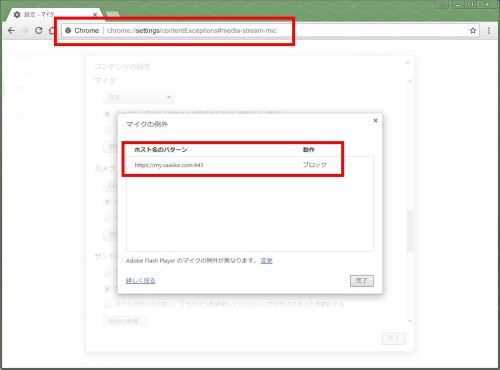The height and width of the screenshot is (370, 500).
Task: Click the address bar URL field
Action: (x=192, y=31)
